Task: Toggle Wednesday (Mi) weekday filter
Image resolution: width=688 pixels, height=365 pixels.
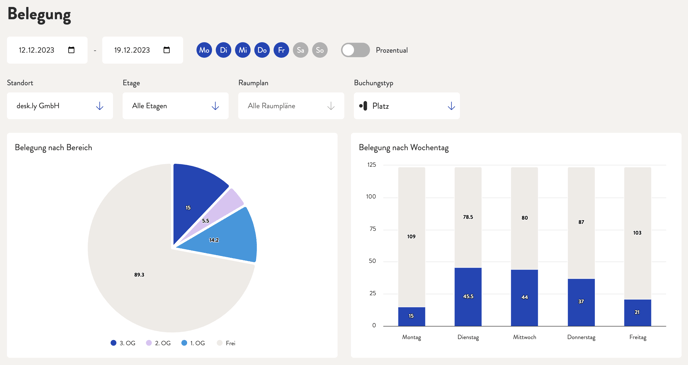Action: pos(243,50)
